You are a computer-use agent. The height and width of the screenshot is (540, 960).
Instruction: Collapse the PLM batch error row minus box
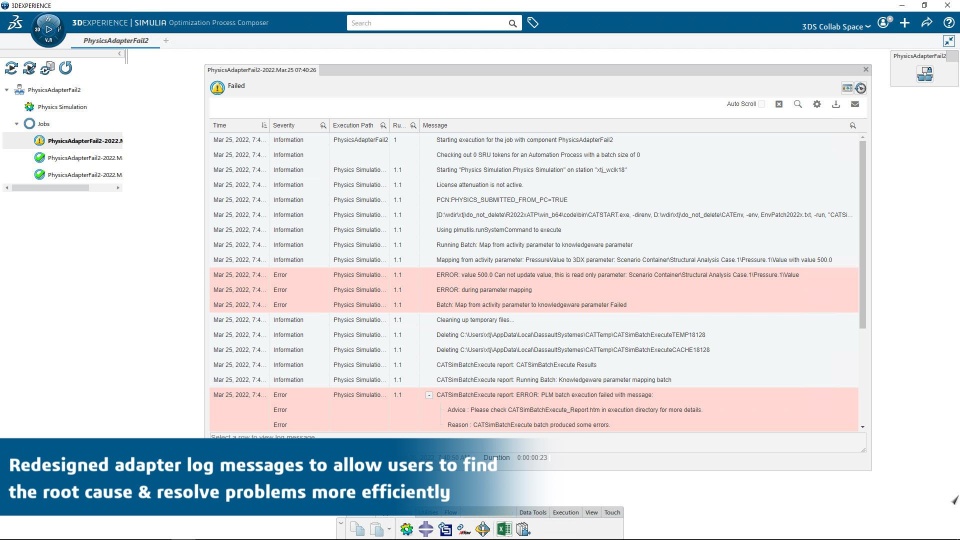[x=429, y=396]
